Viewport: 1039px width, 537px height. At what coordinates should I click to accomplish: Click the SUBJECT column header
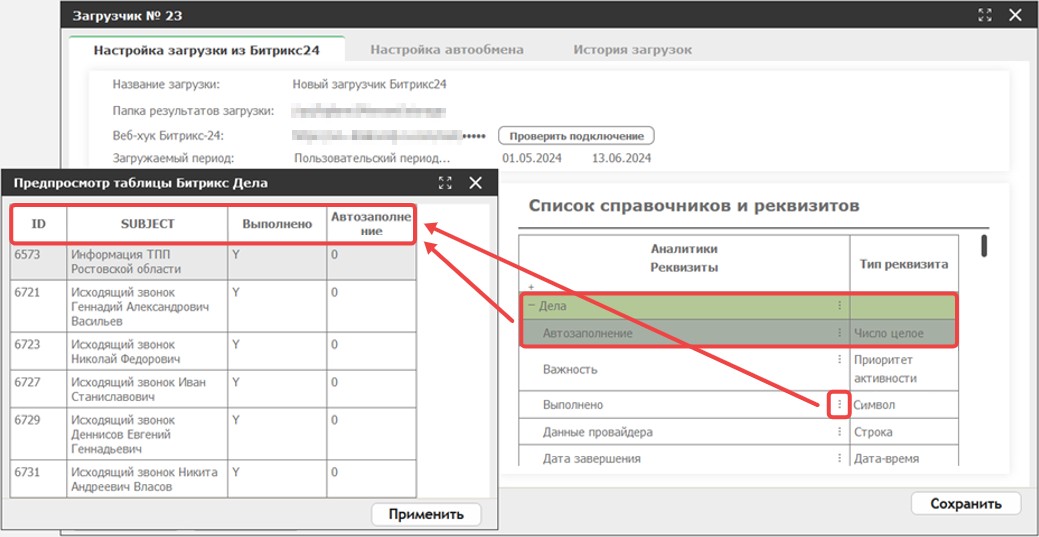click(147, 224)
